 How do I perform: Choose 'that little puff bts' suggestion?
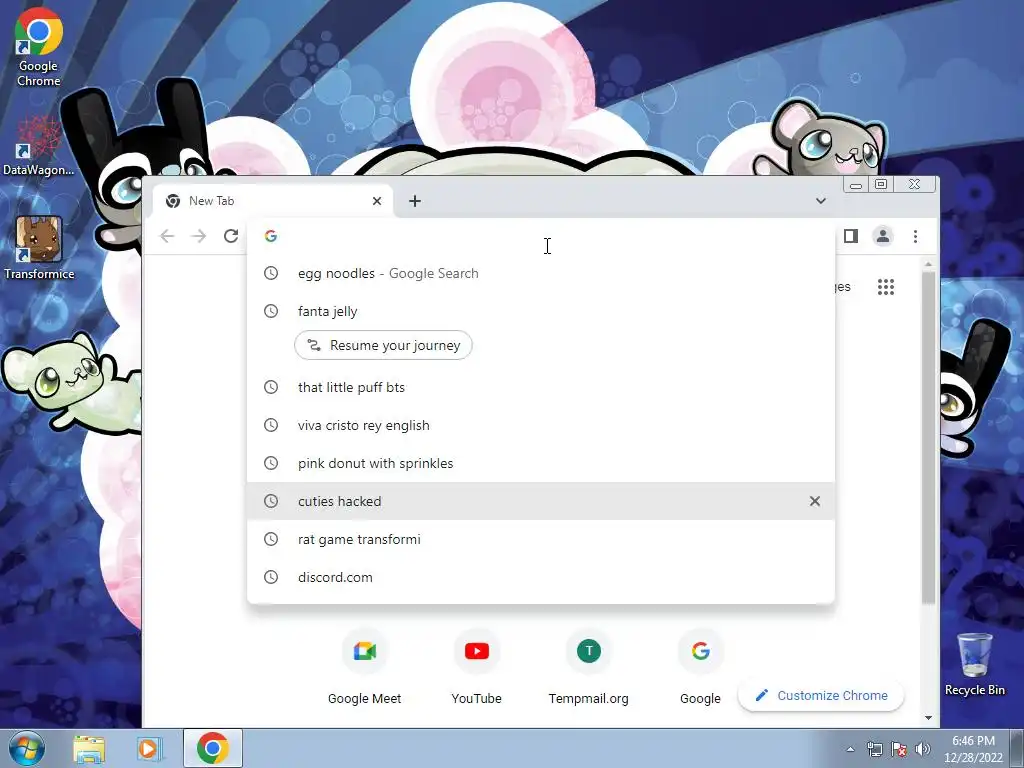click(x=541, y=387)
